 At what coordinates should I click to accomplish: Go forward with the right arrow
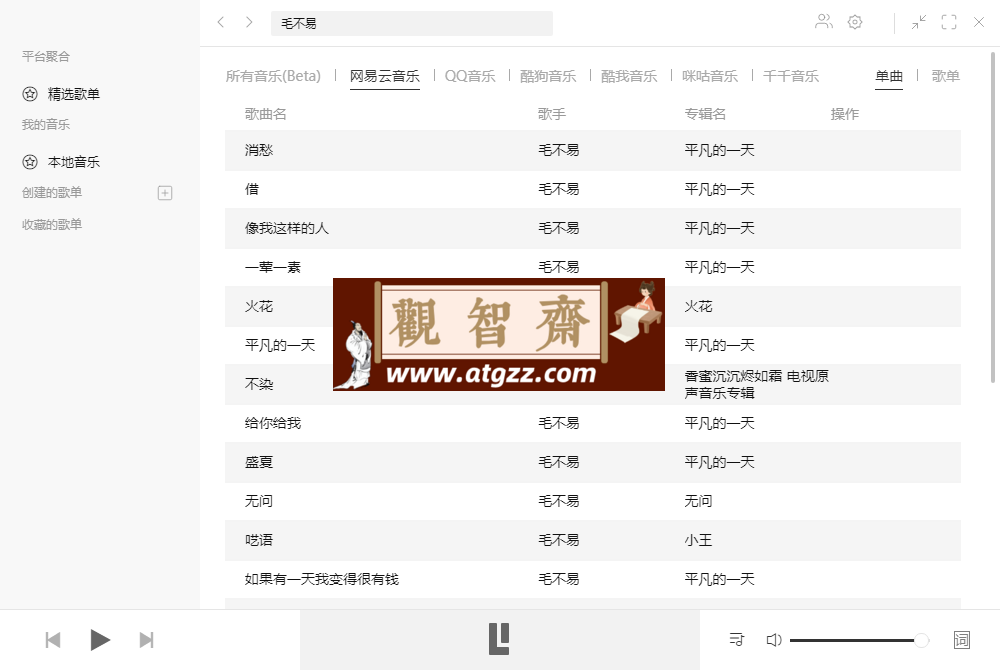(x=249, y=22)
